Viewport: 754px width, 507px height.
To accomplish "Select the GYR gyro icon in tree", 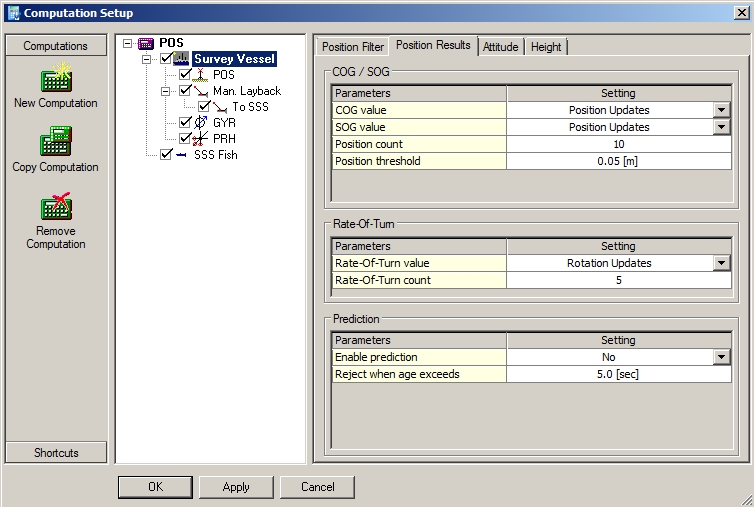I will click(x=201, y=123).
